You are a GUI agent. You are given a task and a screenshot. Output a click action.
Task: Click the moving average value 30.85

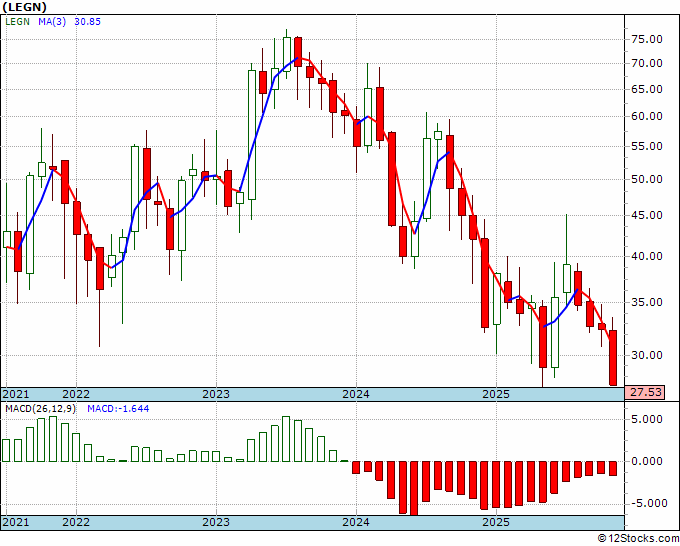(x=88, y=21)
